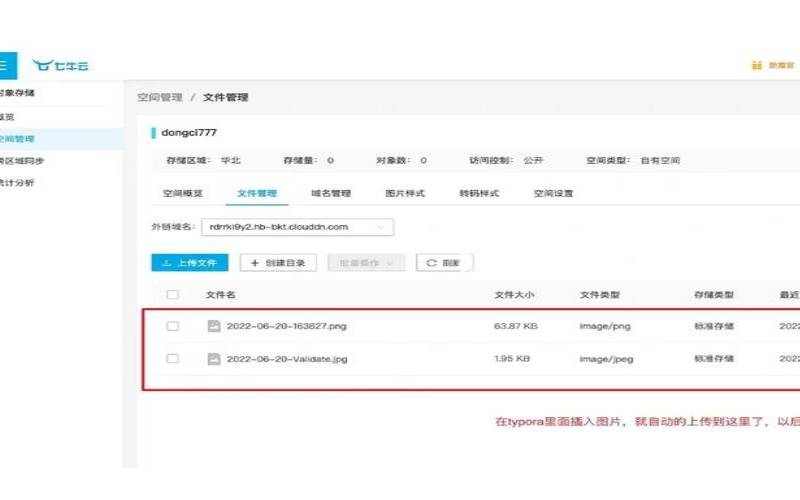
Task: Open the 转码样式 tab
Action: (479, 193)
